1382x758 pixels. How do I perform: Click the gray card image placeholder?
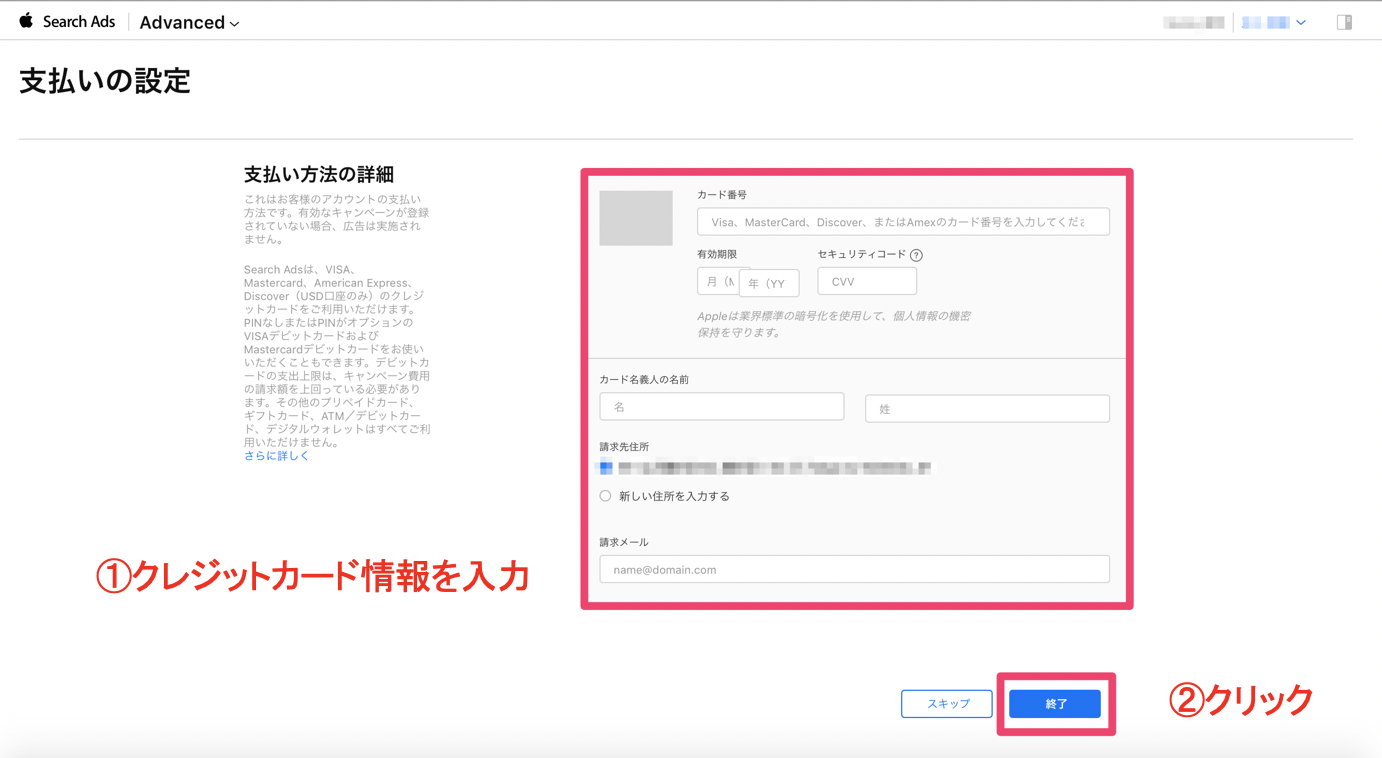[x=636, y=218]
